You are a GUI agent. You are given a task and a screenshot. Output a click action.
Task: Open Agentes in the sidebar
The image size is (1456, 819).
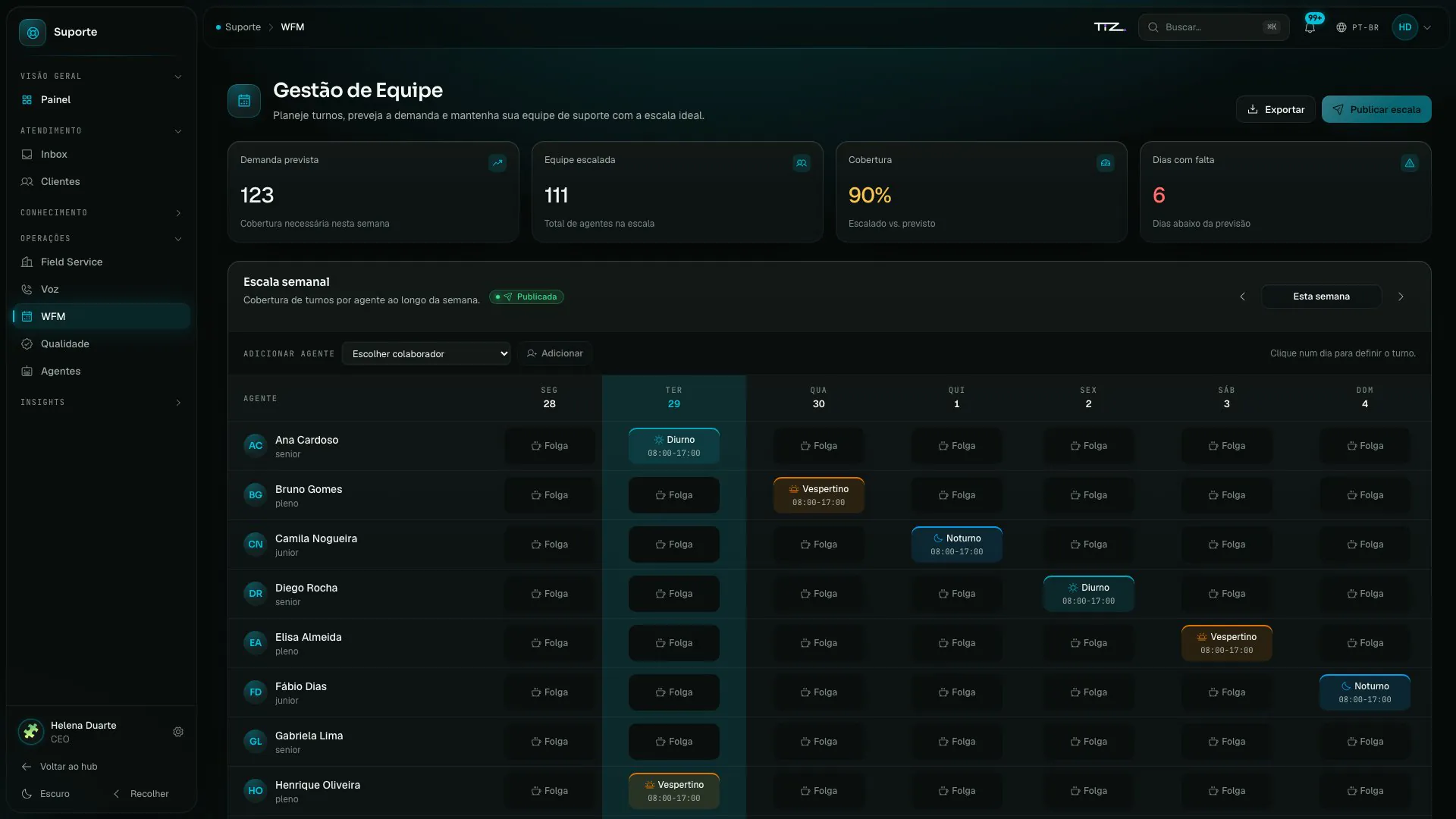coord(102,371)
